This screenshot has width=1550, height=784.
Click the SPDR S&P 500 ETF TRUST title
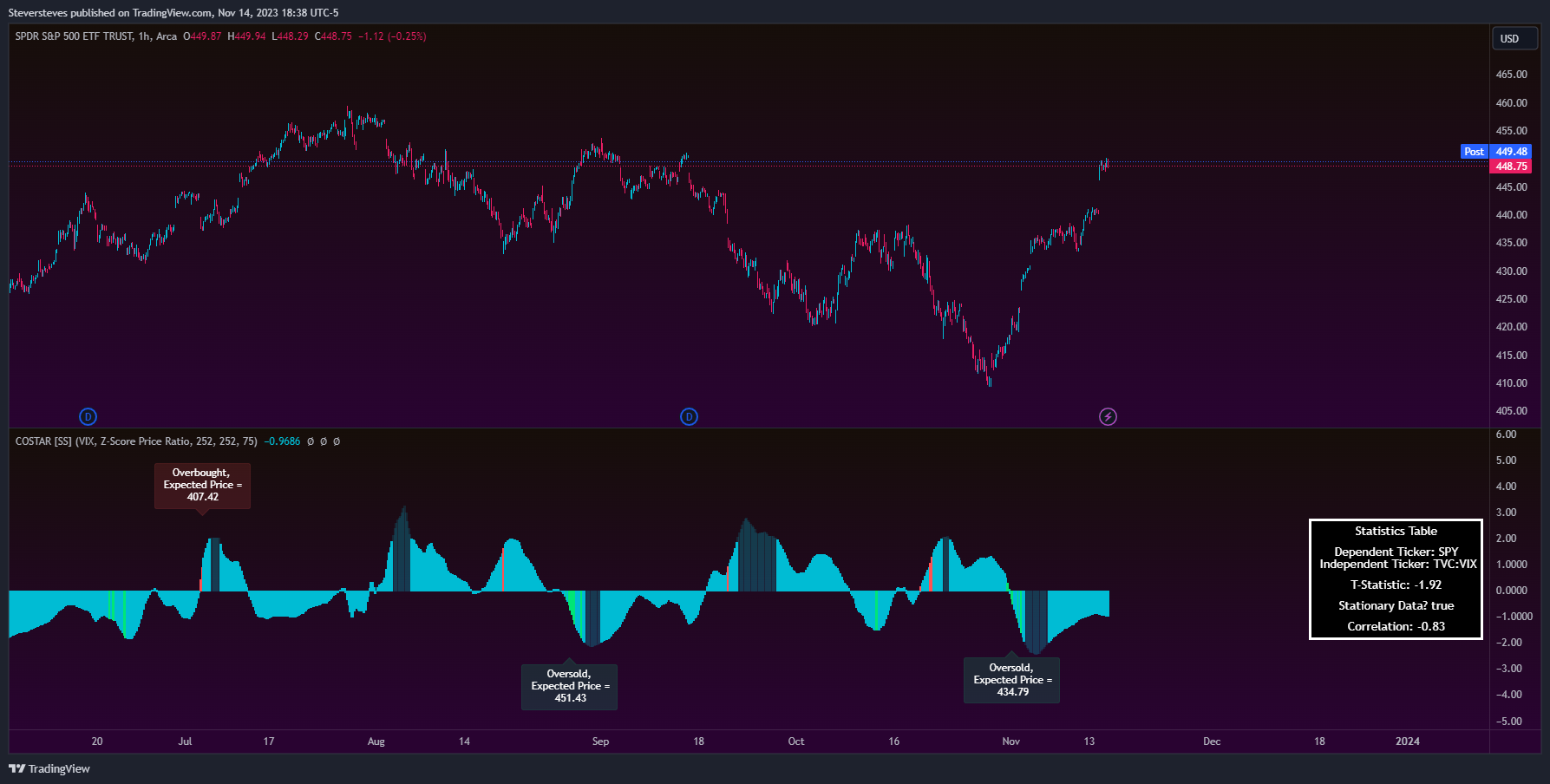coord(75,36)
